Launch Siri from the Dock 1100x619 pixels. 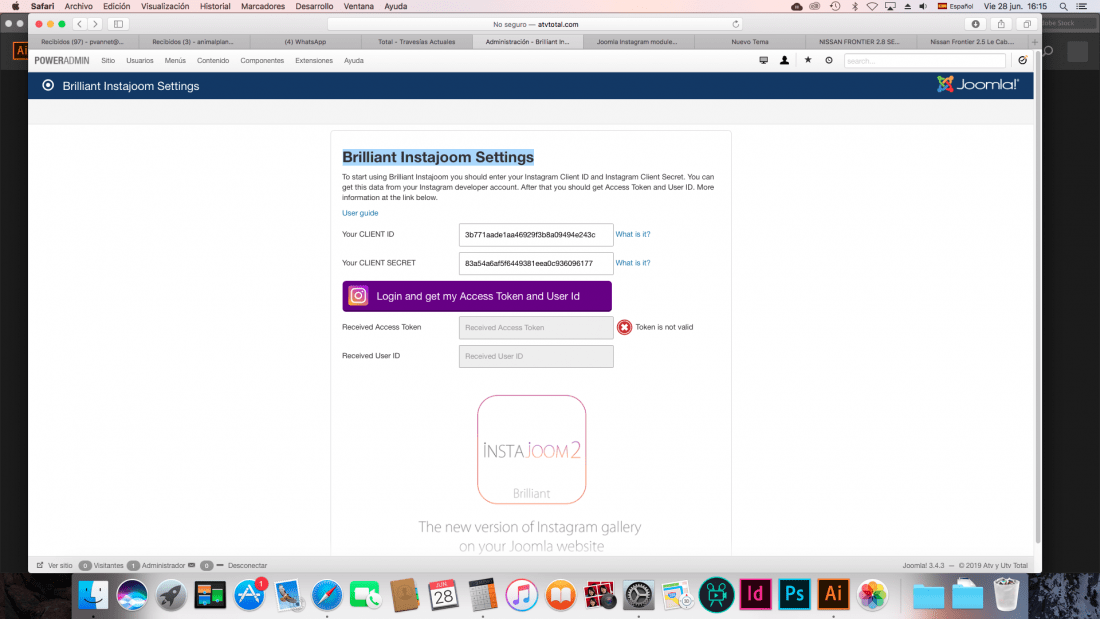[x=132, y=595]
